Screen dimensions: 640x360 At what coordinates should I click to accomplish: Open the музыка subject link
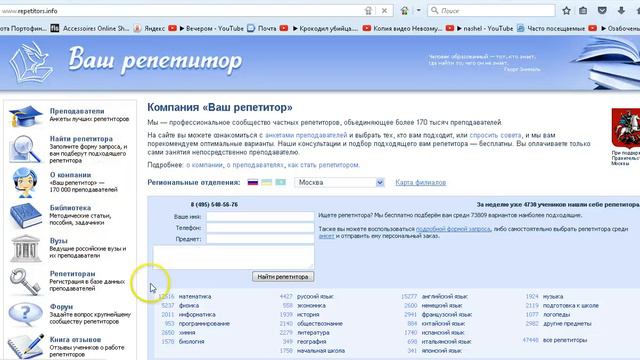pos(553,296)
